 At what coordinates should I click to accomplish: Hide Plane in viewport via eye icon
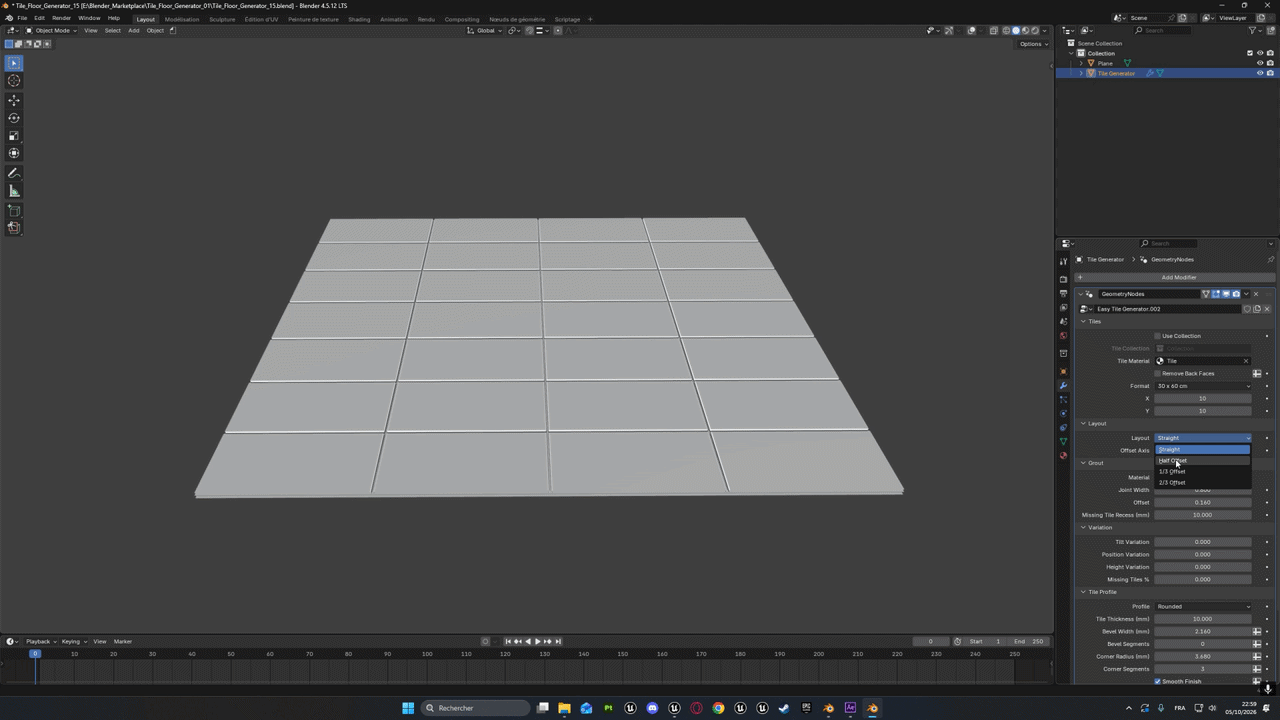click(x=1259, y=63)
